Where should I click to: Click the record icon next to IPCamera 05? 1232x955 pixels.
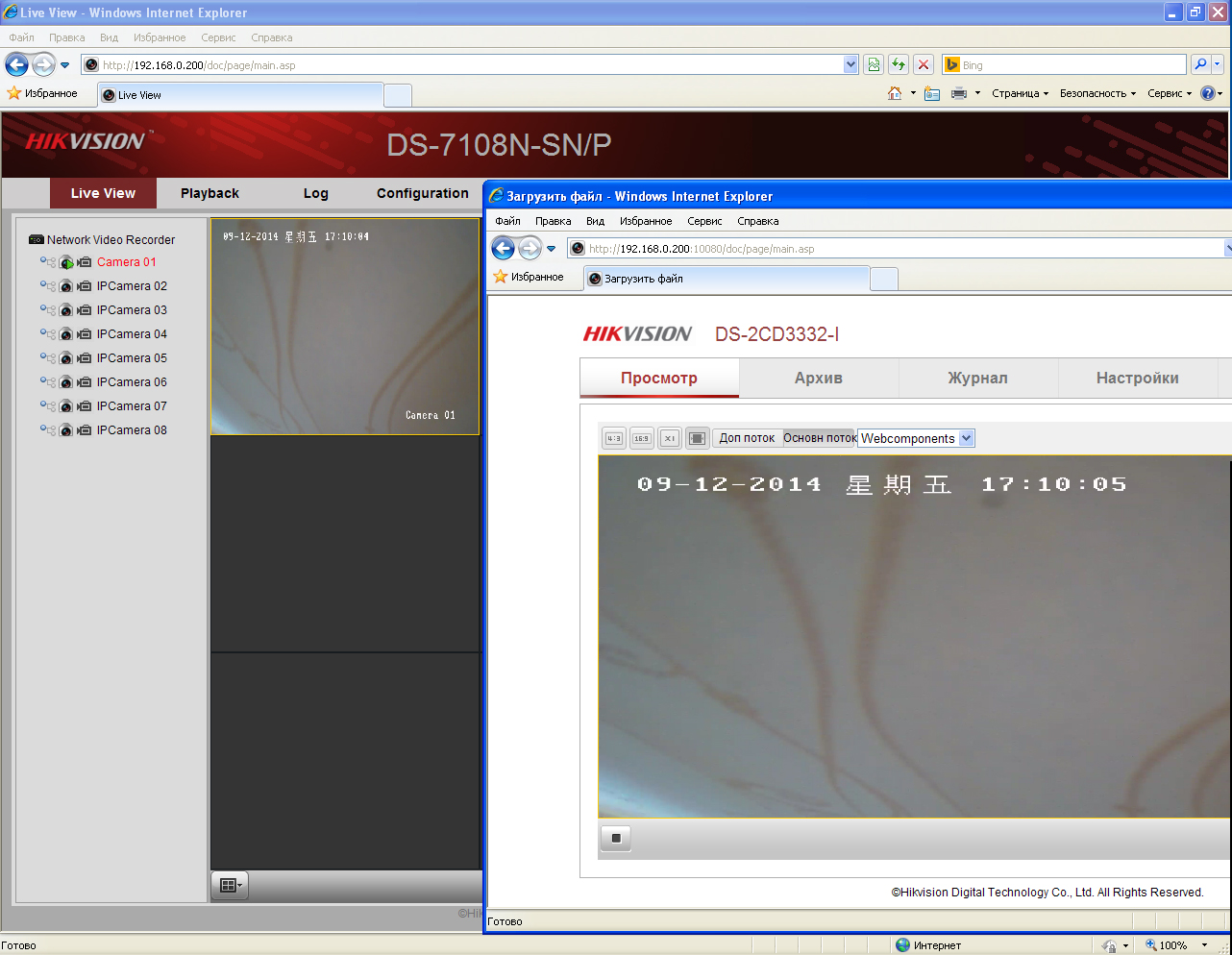point(85,358)
